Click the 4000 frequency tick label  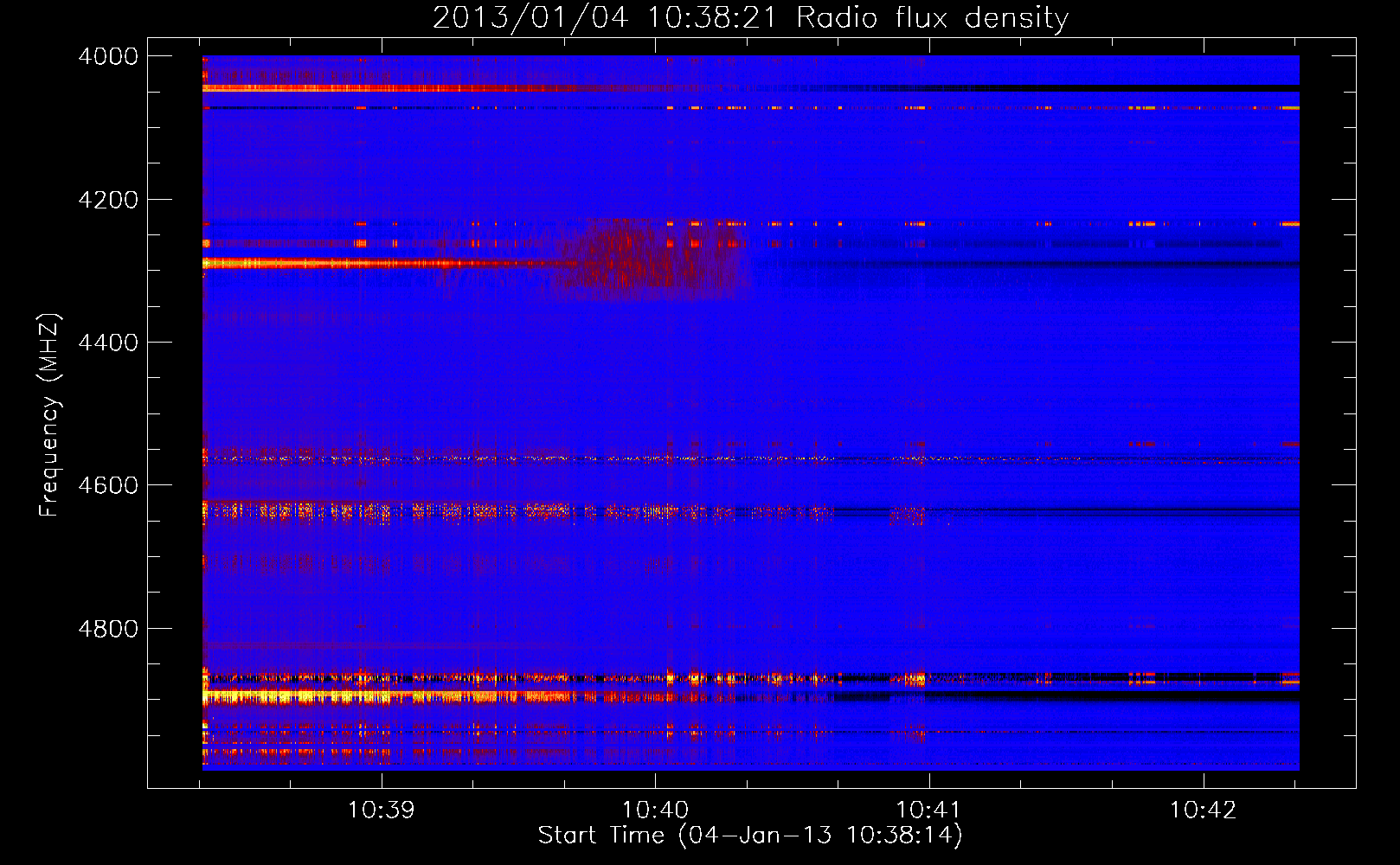[x=108, y=56]
